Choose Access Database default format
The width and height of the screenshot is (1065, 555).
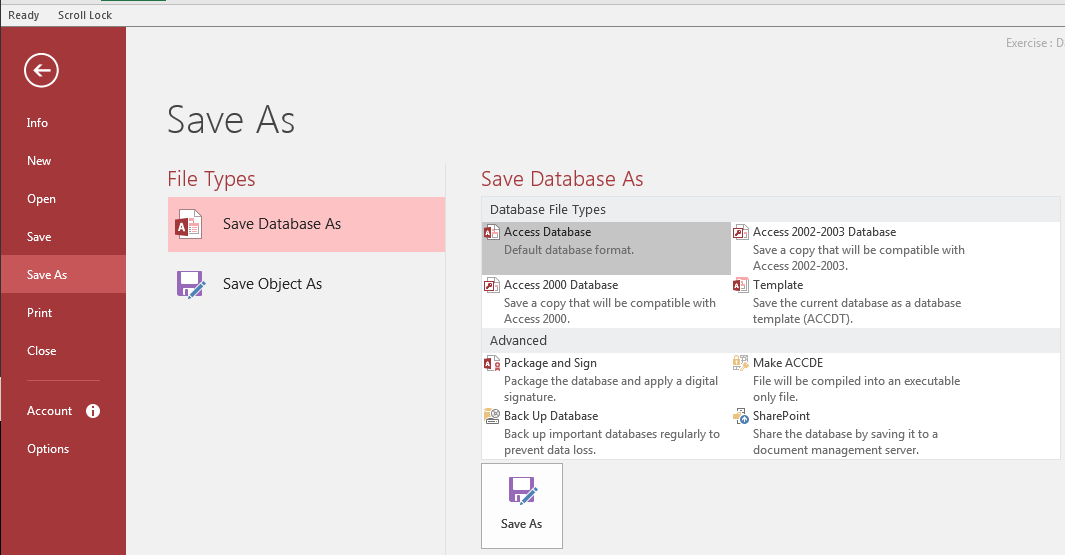click(x=606, y=249)
